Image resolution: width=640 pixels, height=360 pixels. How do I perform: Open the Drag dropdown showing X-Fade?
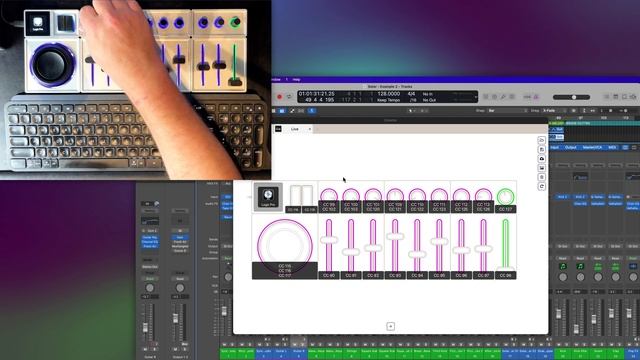555,111
